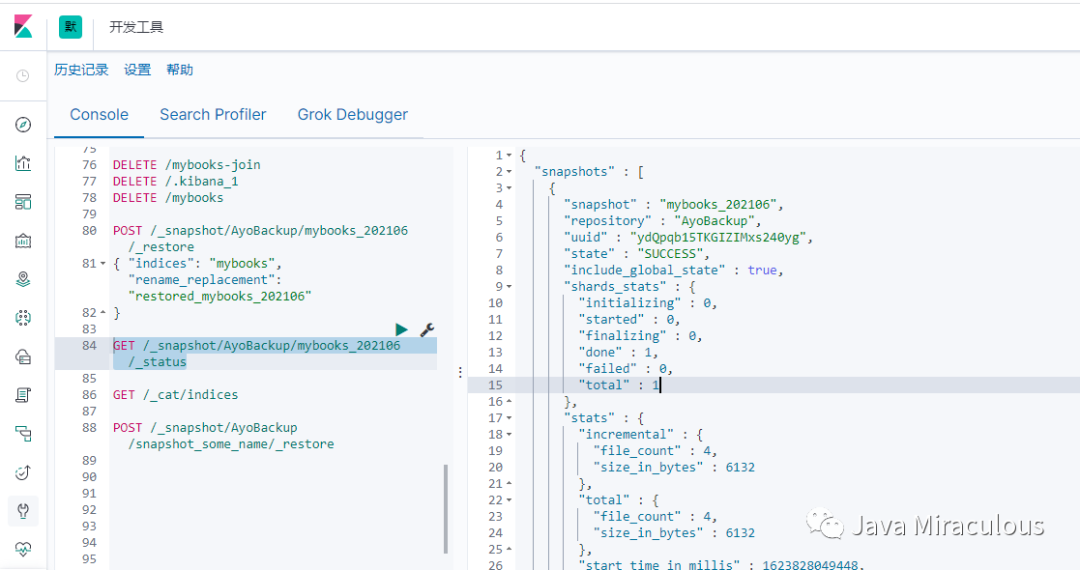Click the DELETE /mybooks line
The image size is (1080, 570).
[168, 198]
